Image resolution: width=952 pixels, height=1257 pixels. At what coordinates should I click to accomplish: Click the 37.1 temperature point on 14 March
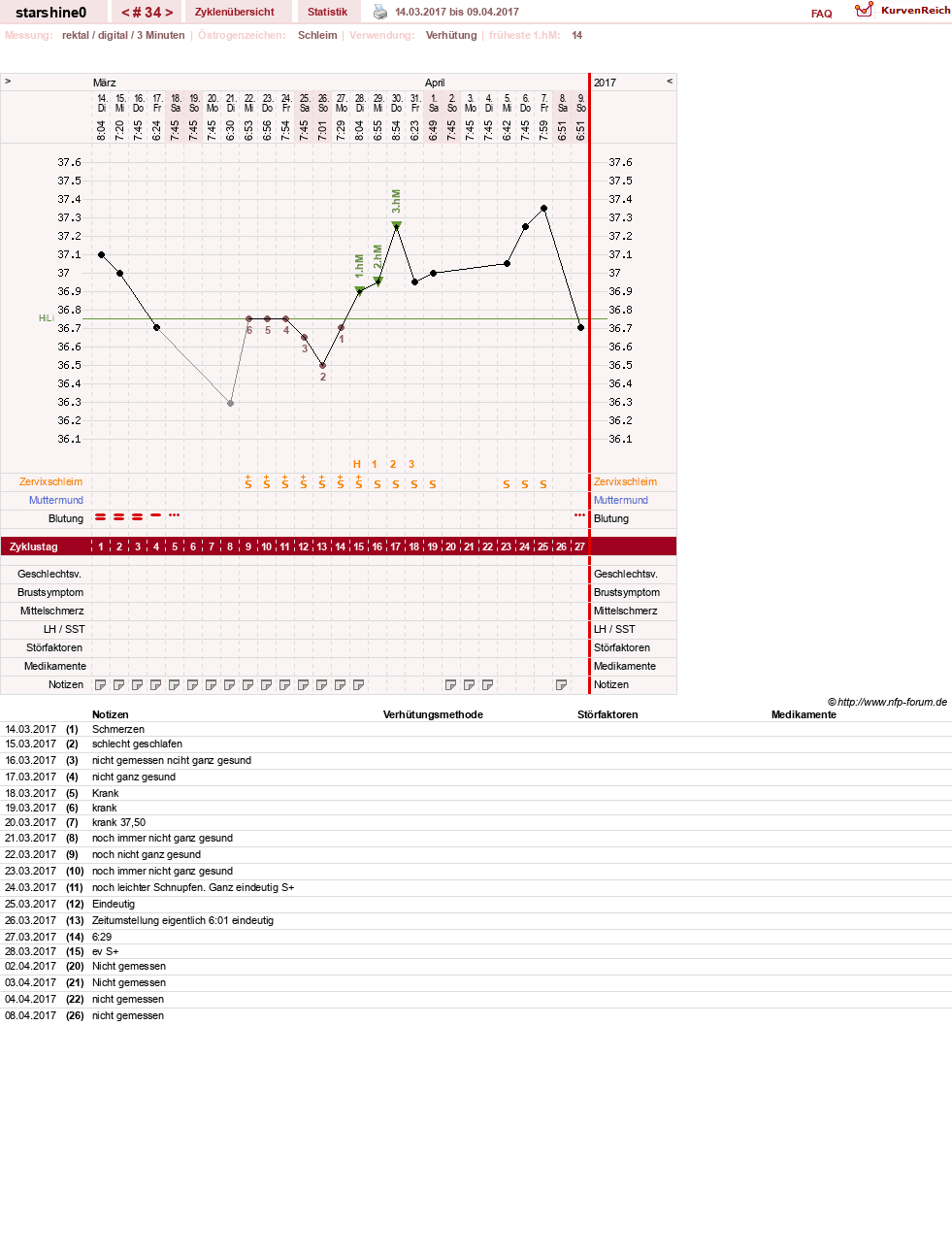[x=101, y=254]
